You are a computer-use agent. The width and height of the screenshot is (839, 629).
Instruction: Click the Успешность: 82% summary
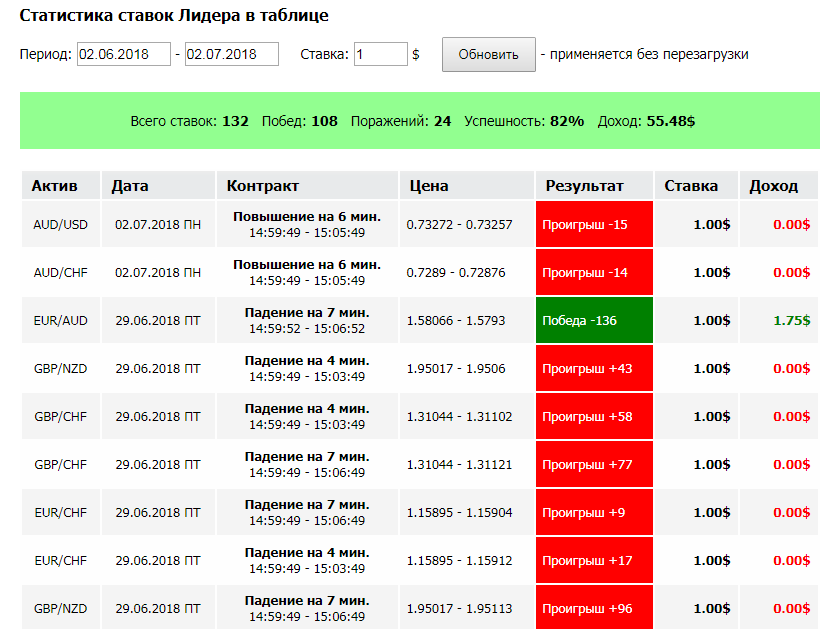tap(524, 121)
